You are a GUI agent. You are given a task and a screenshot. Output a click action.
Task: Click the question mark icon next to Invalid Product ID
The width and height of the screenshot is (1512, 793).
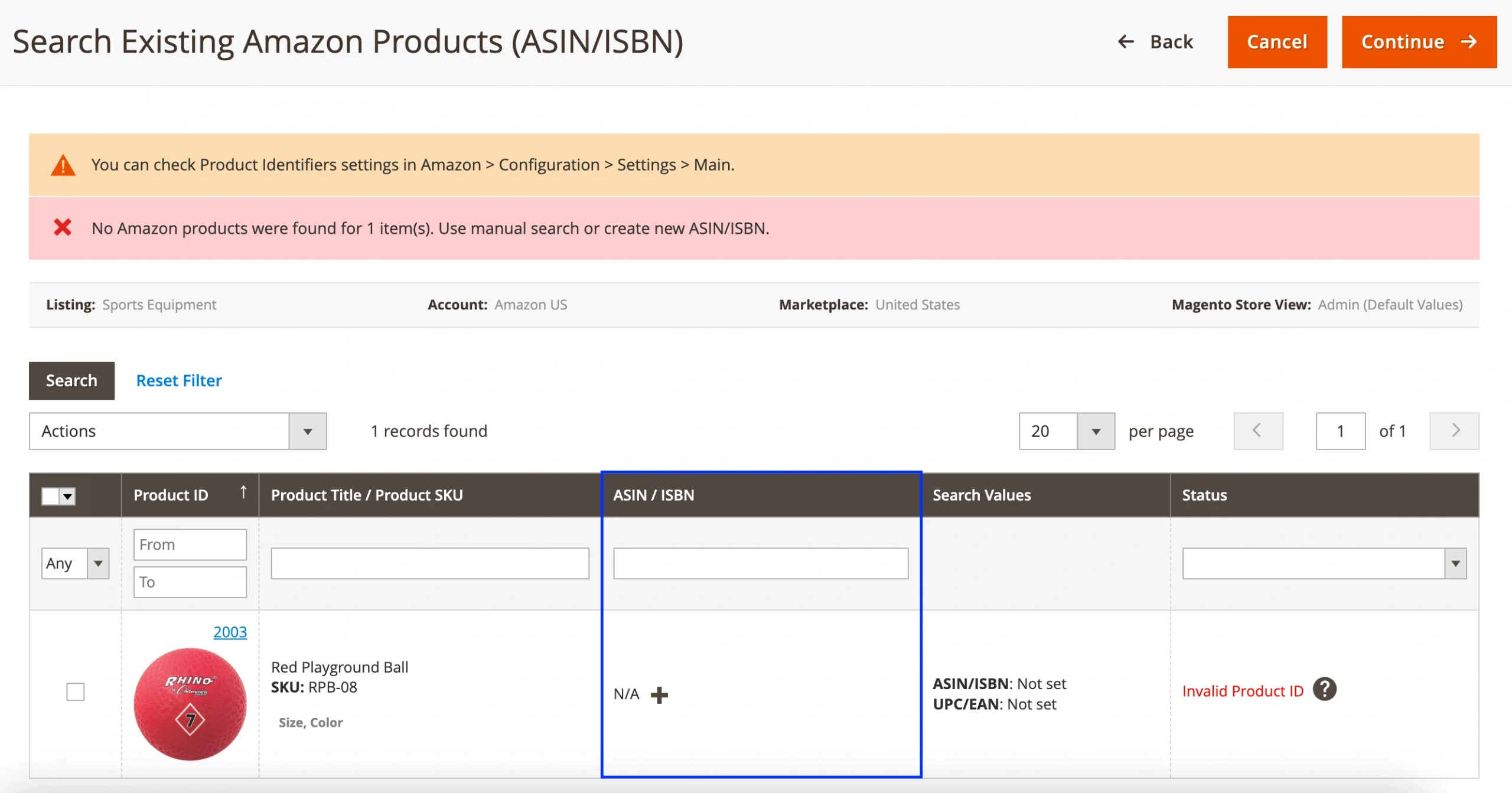pyautogui.click(x=1325, y=689)
